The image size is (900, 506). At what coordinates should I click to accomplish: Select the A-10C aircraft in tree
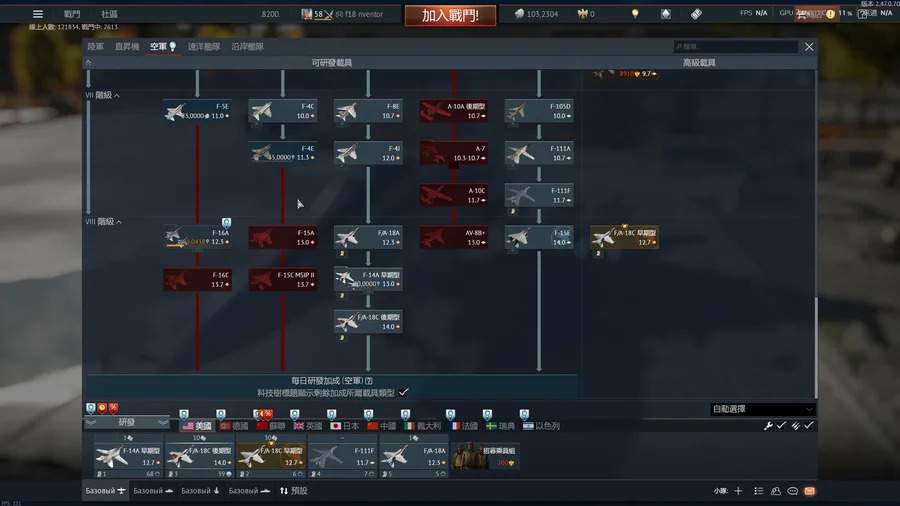tap(453, 195)
